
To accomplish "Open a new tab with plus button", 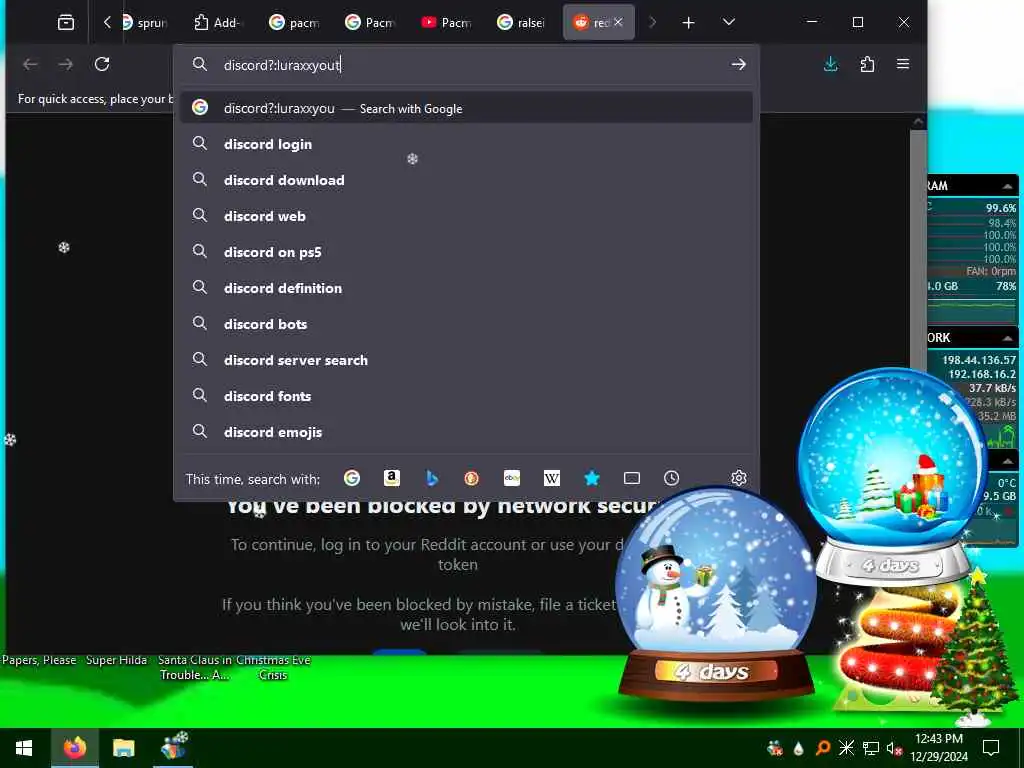I will click(688, 23).
